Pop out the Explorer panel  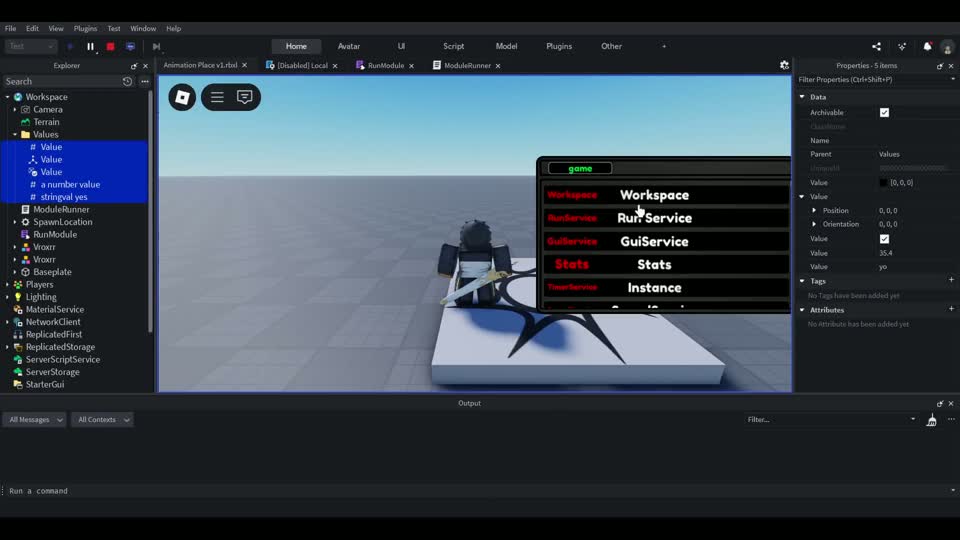click(x=134, y=66)
